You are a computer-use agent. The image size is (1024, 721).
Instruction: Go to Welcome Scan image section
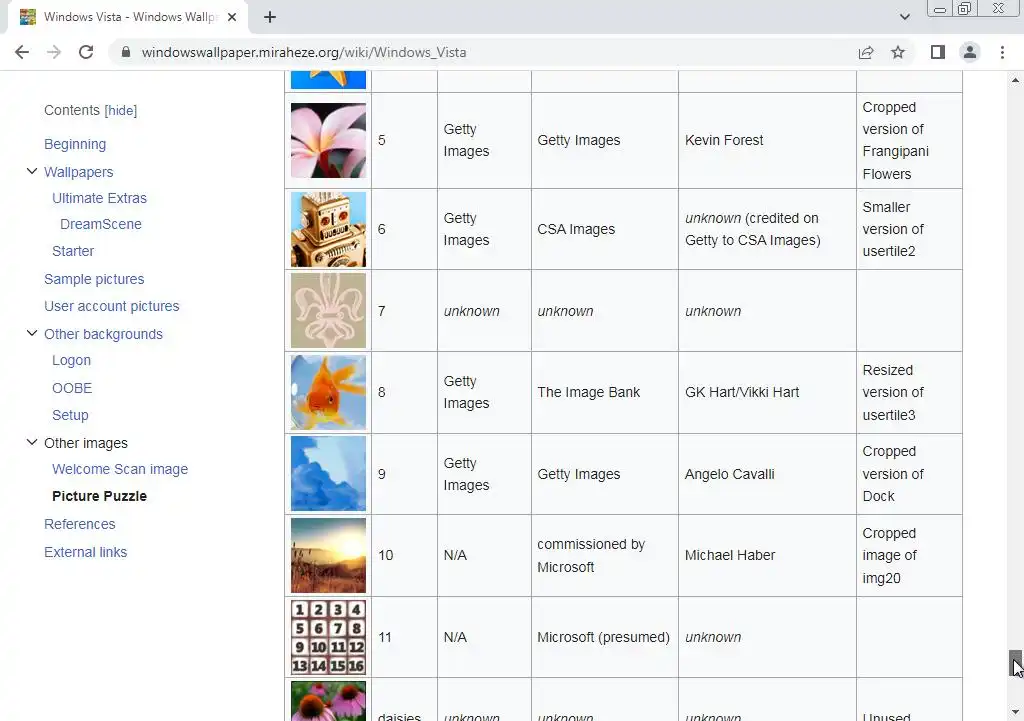[x=120, y=469]
